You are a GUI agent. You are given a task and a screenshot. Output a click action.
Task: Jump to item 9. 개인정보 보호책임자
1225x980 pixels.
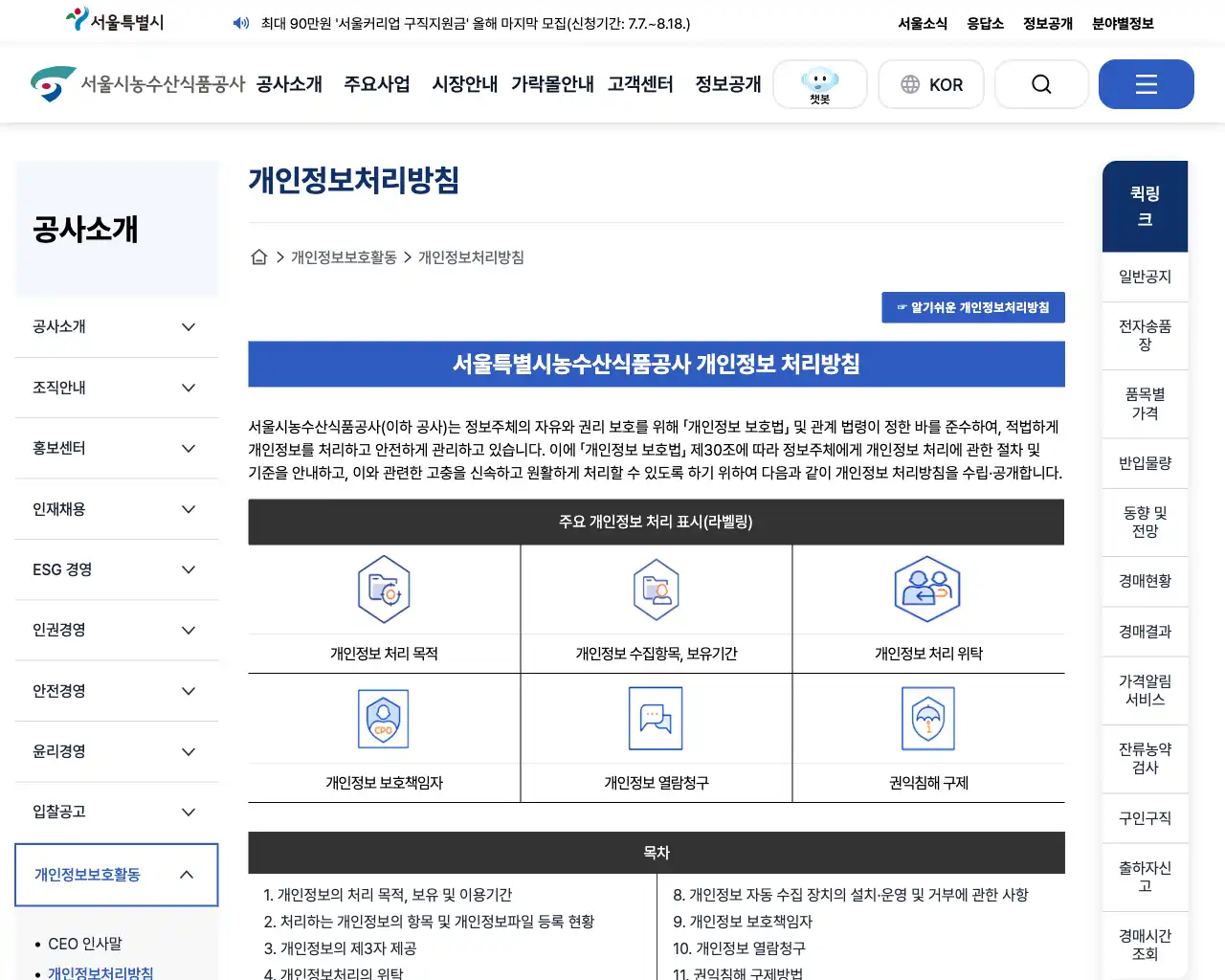743,922
